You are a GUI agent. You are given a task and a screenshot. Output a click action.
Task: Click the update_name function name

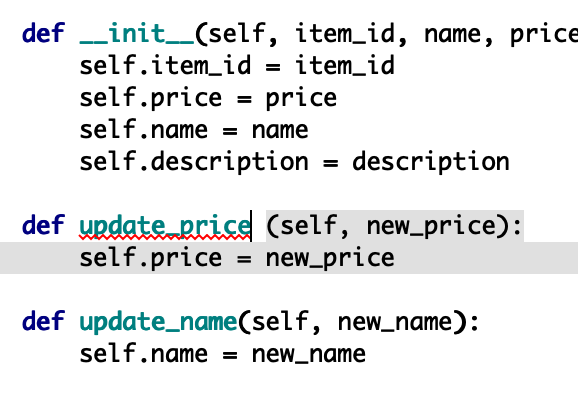(158, 321)
